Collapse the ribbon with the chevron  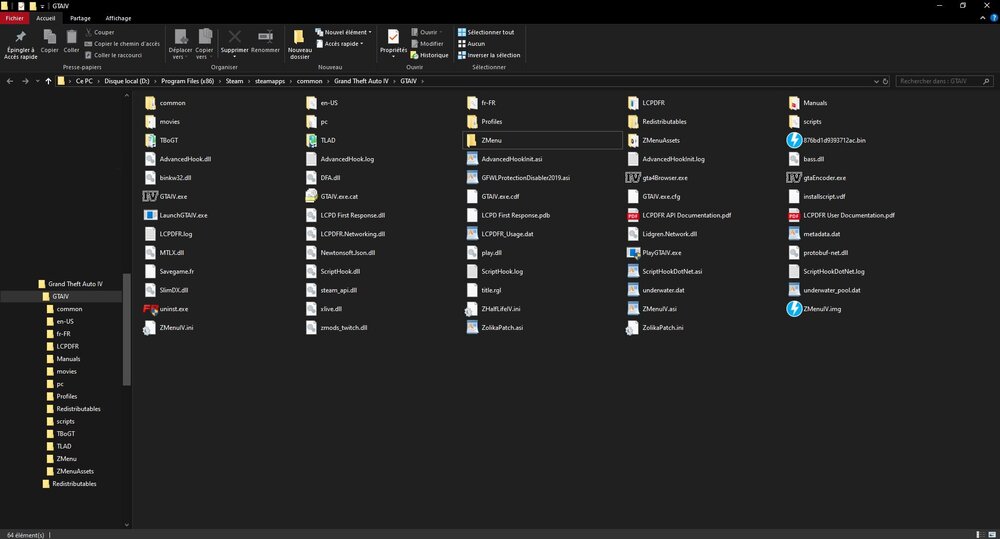983,18
